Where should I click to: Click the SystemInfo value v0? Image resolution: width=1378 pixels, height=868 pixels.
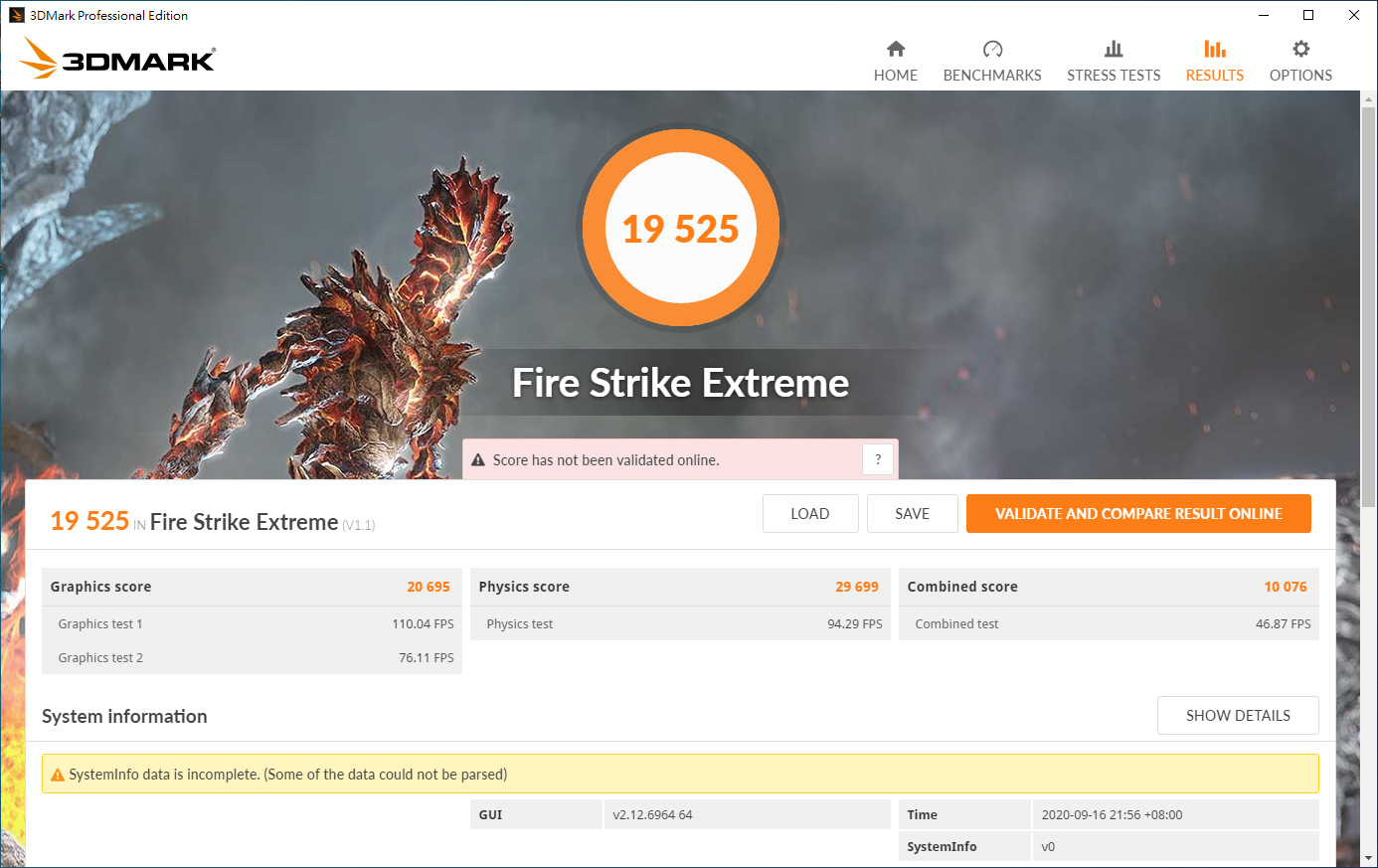pyautogui.click(x=1048, y=847)
